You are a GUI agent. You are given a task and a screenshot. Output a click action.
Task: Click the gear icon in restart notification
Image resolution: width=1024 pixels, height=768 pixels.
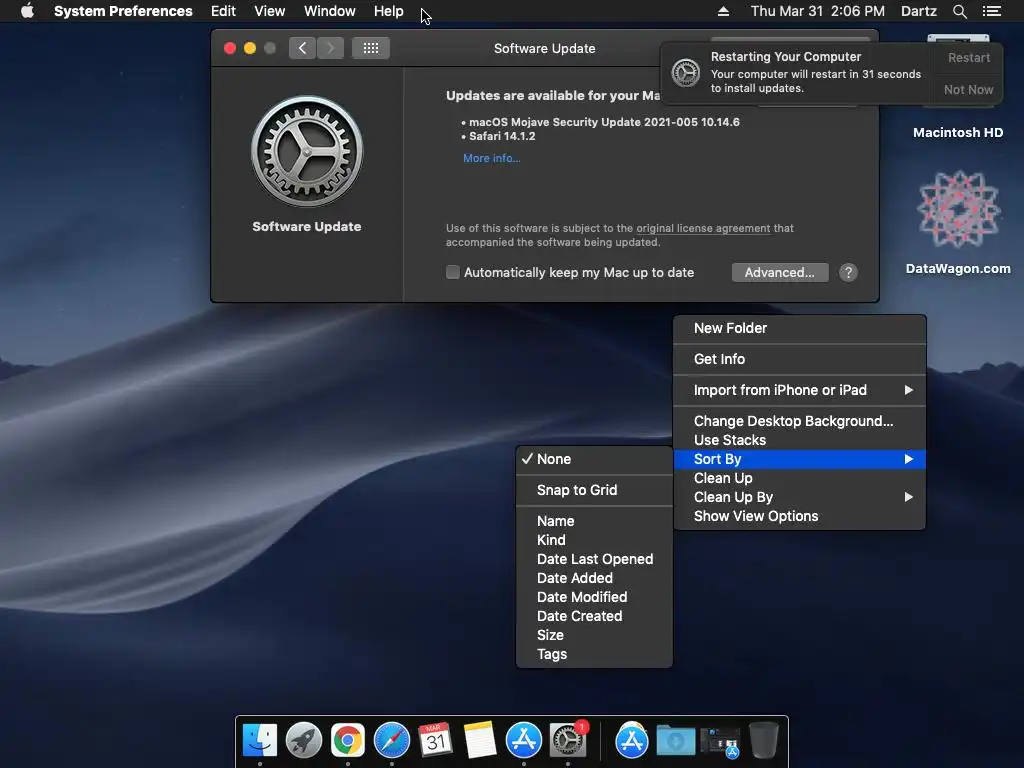tap(686, 72)
